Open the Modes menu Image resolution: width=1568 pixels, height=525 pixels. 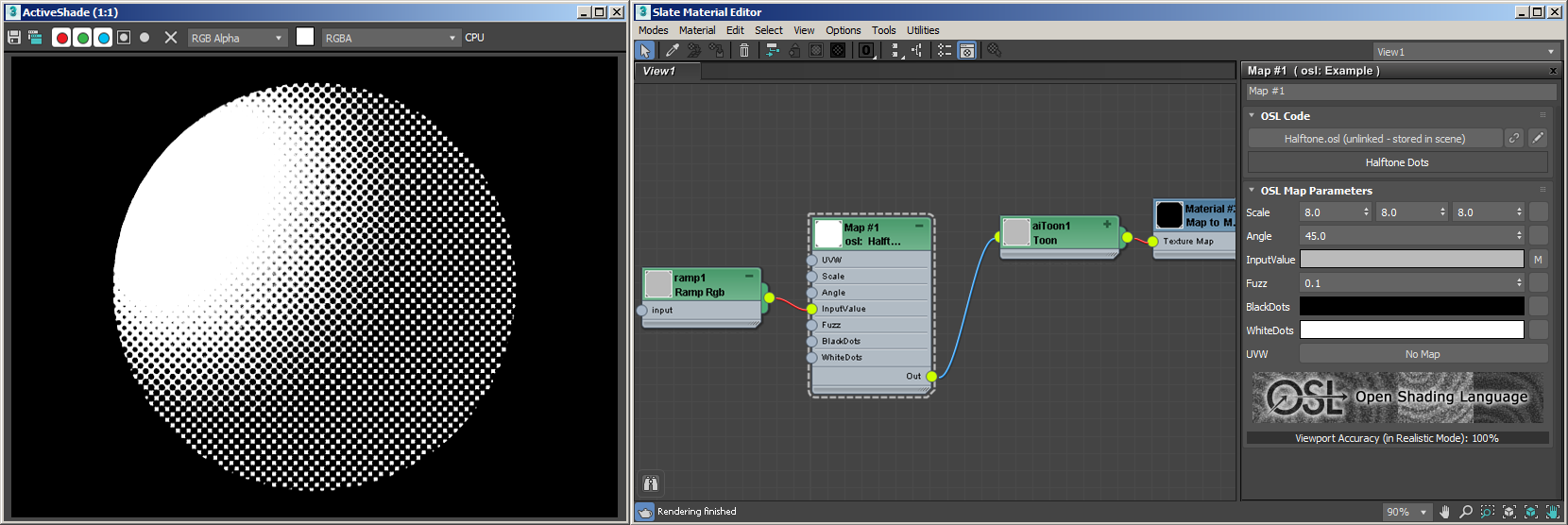click(653, 30)
